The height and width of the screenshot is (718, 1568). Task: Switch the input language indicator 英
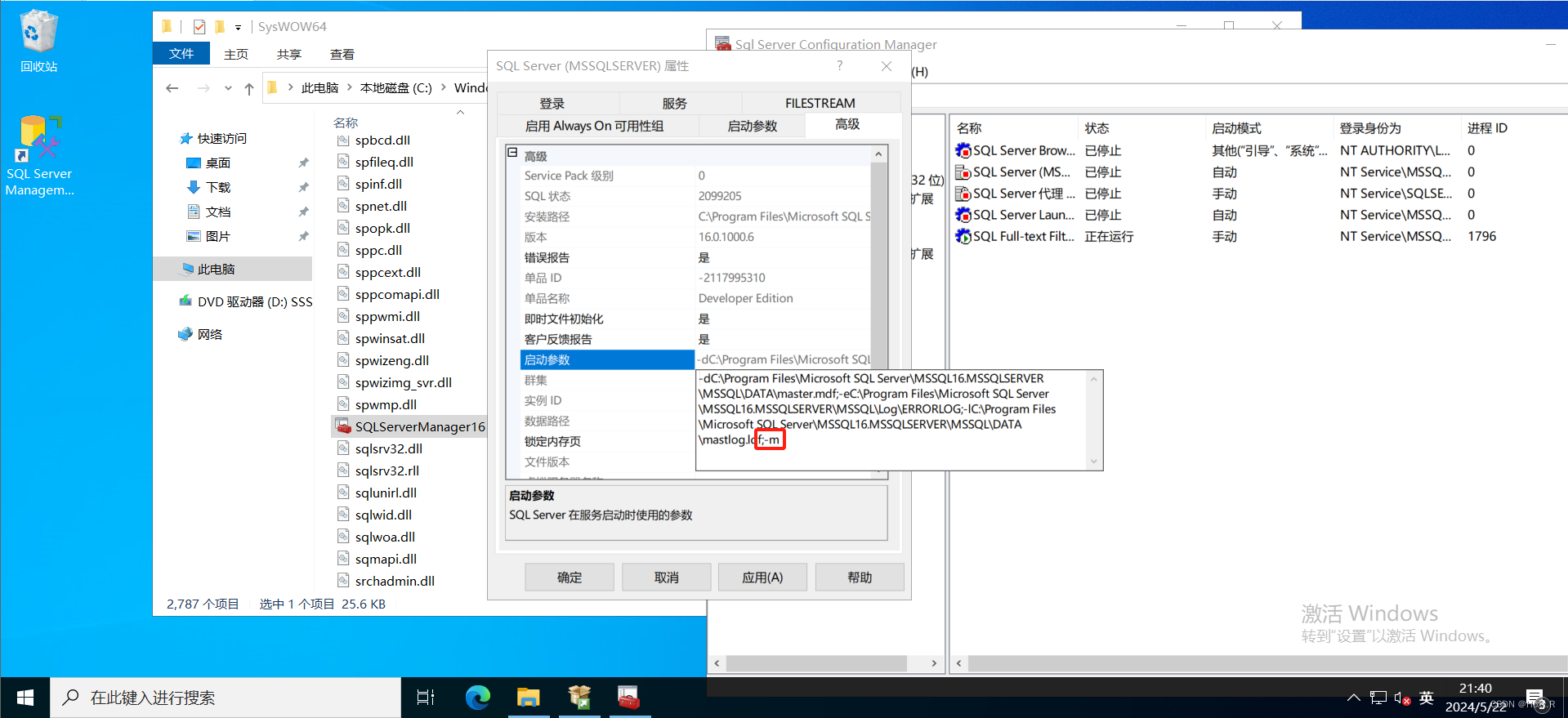click(x=1427, y=698)
